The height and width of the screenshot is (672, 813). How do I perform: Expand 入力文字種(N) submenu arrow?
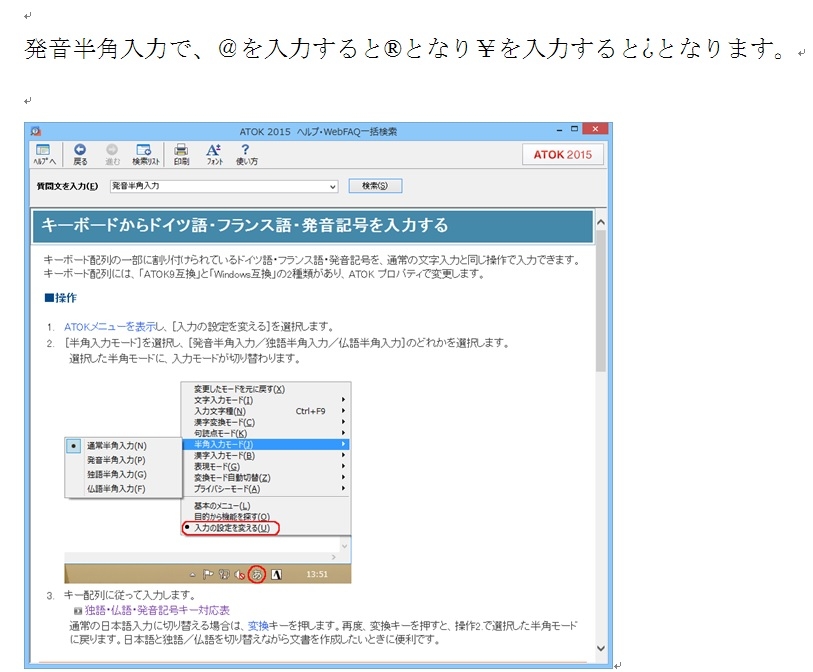coord(343,411)
